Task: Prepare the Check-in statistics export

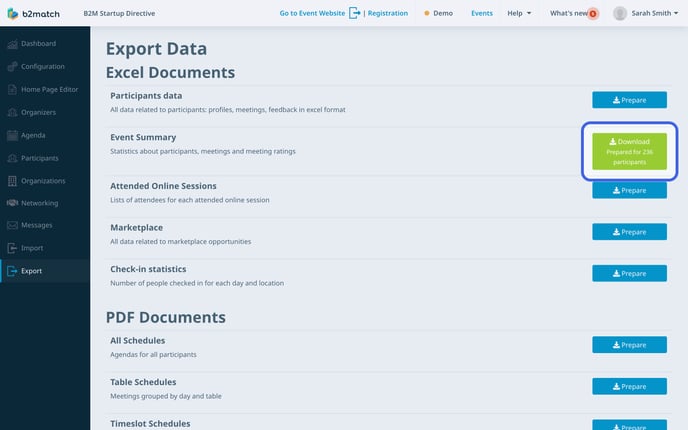Action: pos(629,273)
